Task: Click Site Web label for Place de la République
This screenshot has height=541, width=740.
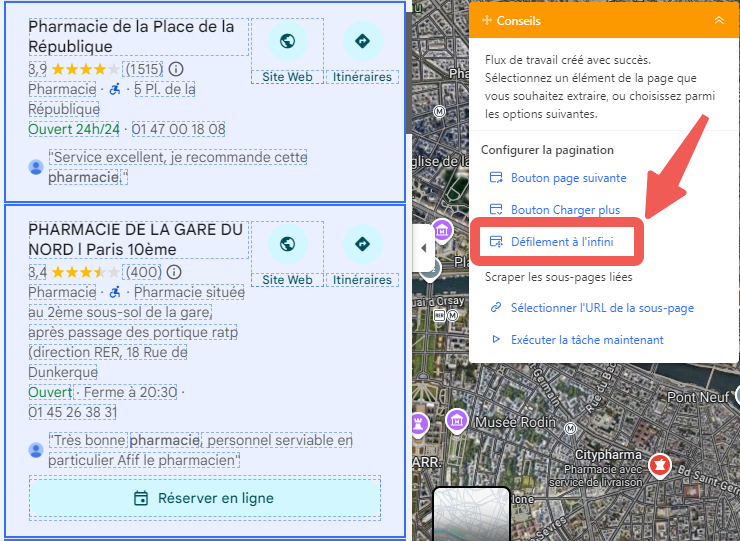Action: tap(287, 76)
